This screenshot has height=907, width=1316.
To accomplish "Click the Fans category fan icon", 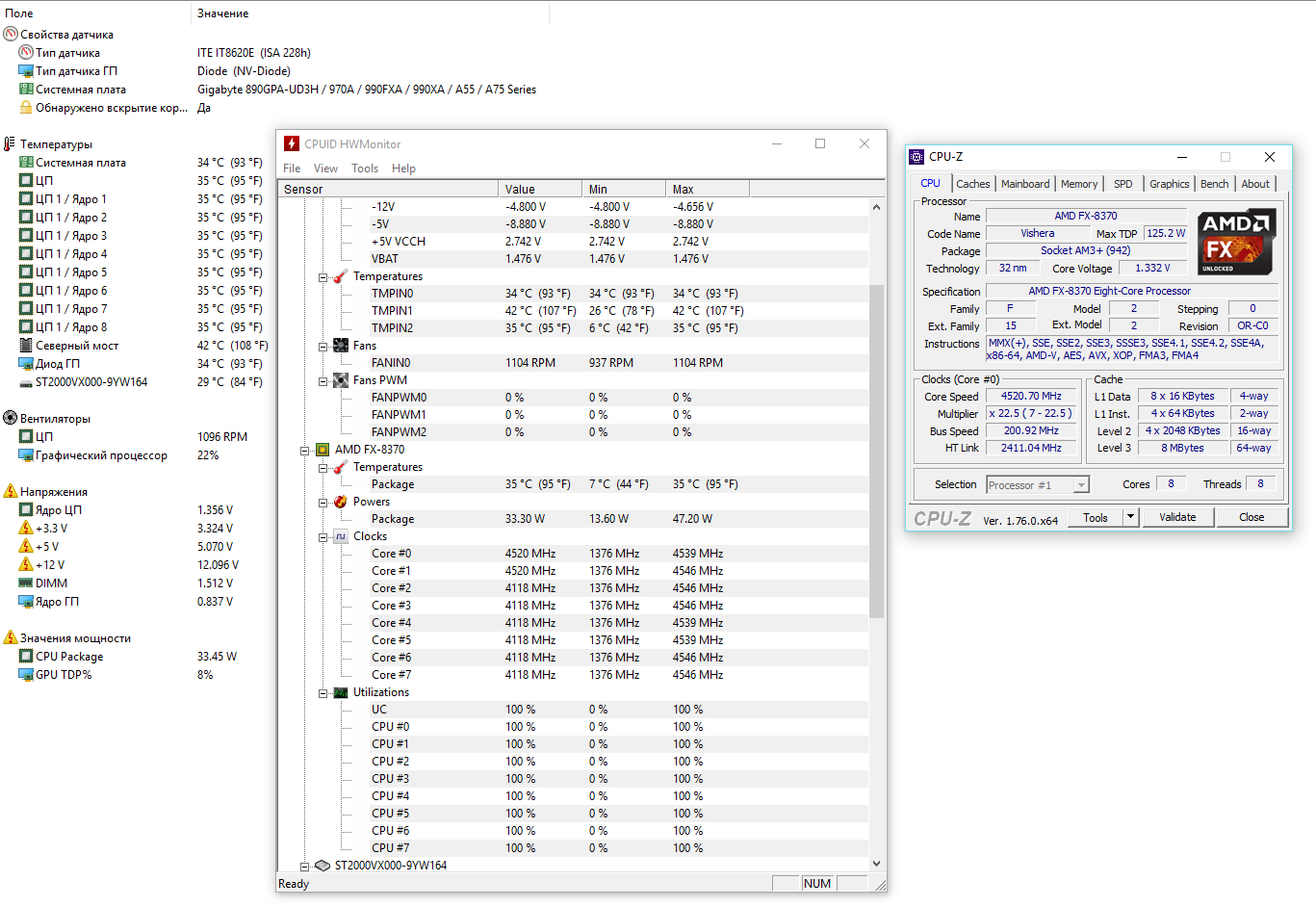I will click(340, 346).
